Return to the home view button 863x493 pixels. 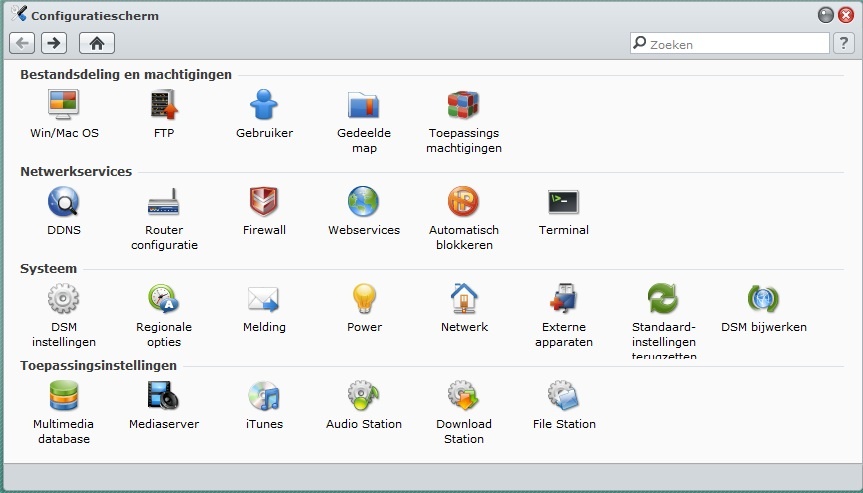point(97,43)
